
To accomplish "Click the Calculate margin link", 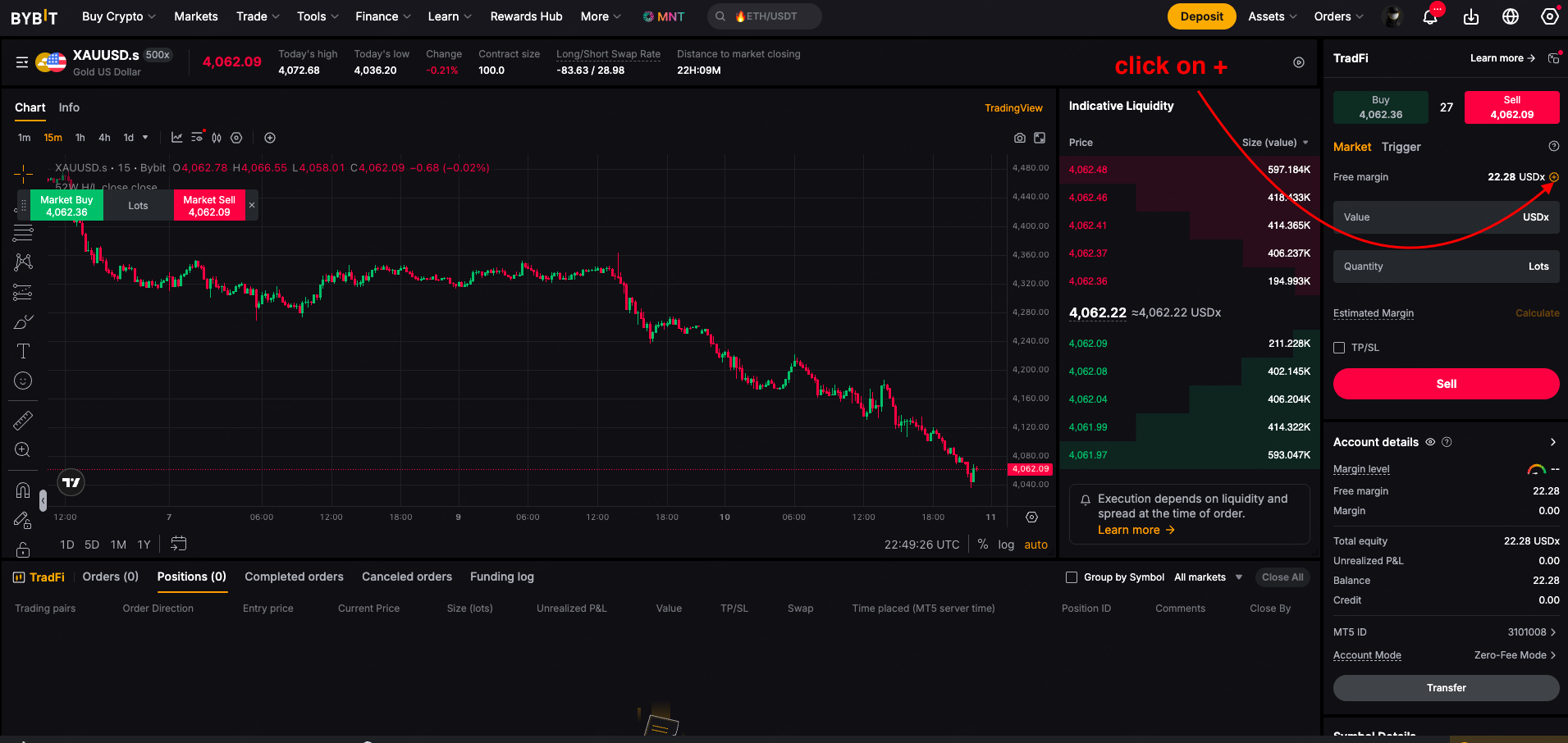I will 1537,313.
